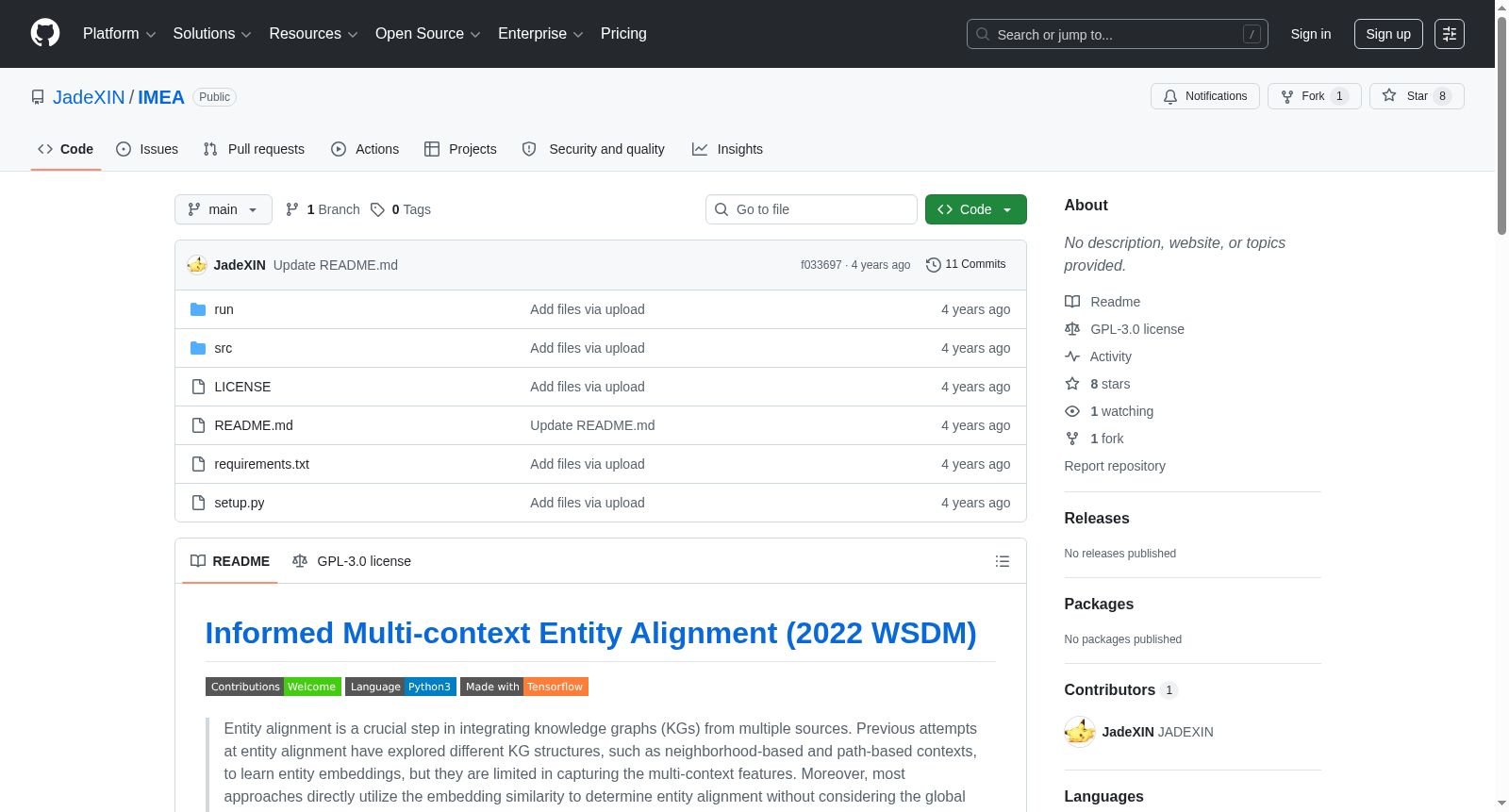
Task: Open the requirements.txt file name
Action: coord(262,464)
